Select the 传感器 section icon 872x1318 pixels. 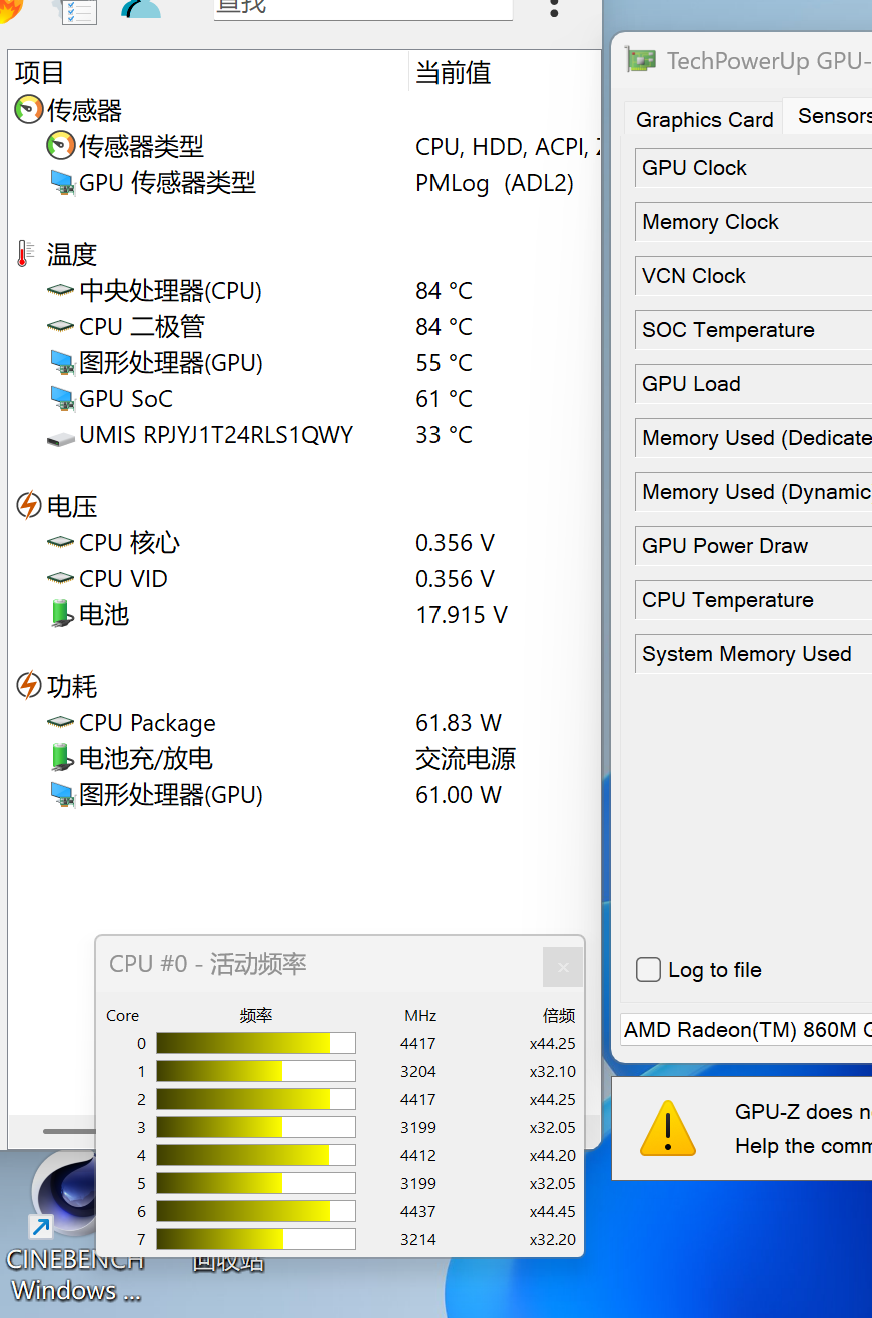[29, 110]
